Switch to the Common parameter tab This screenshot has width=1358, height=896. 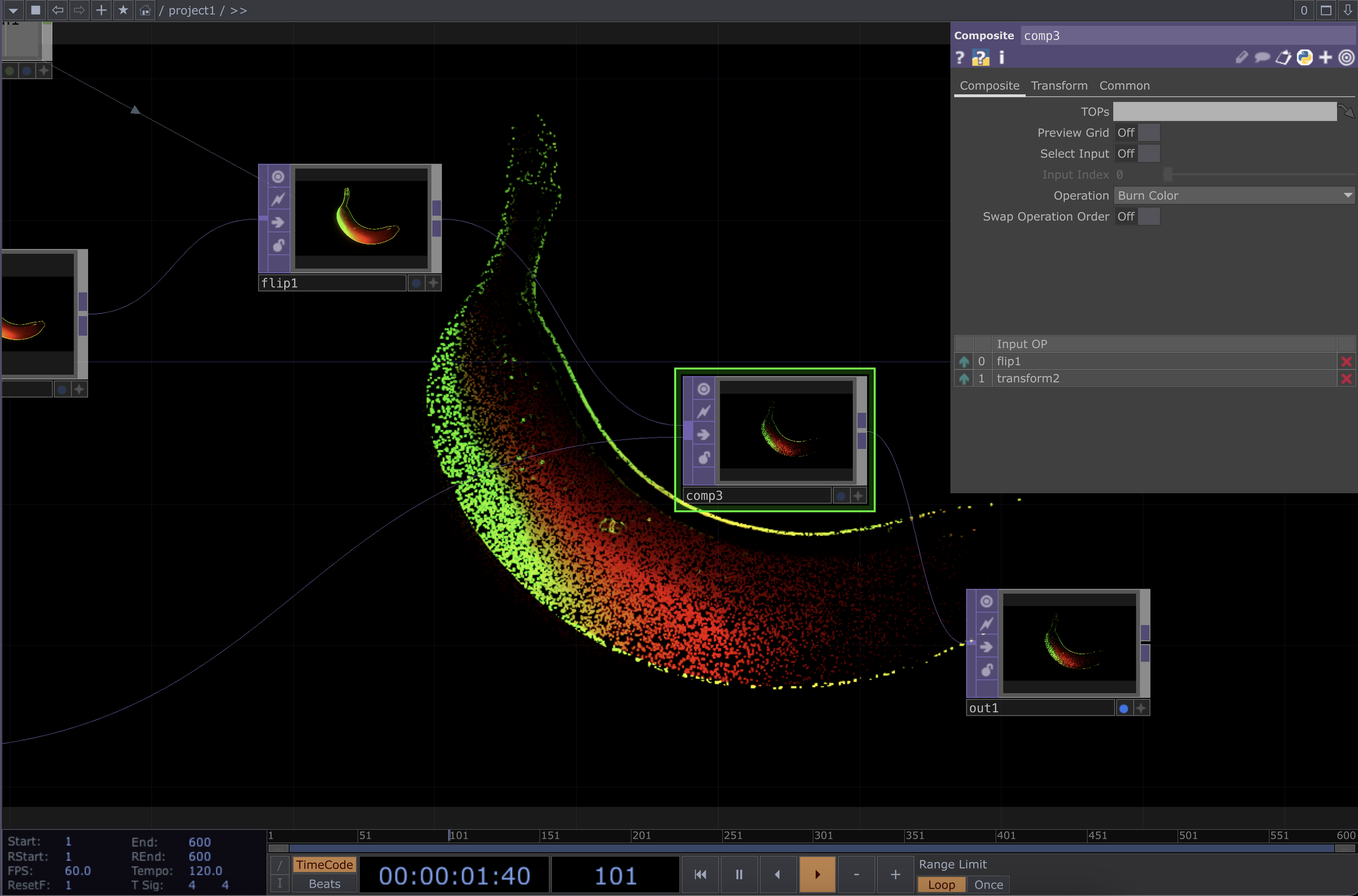click(1124, 86)
